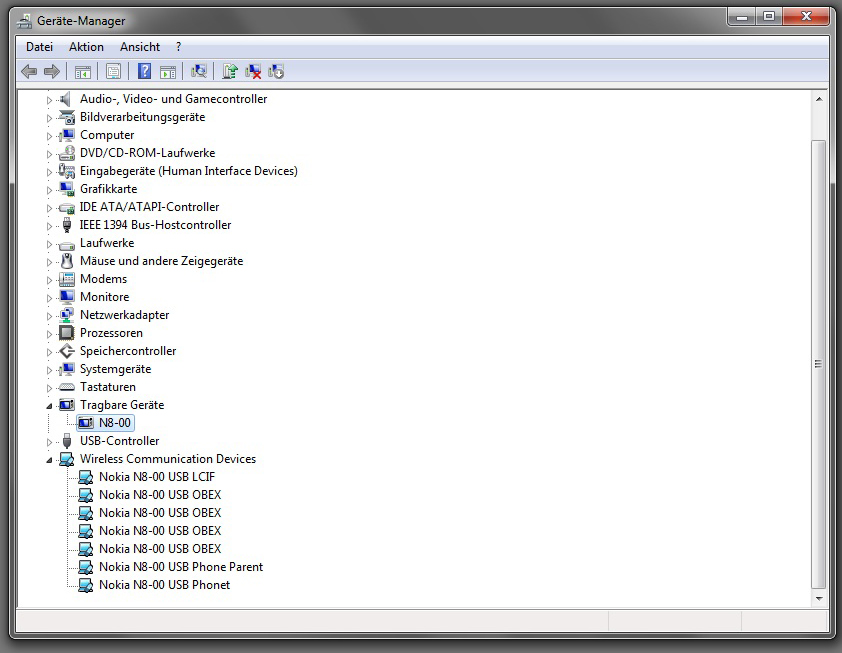Expand the Systemgeräte node

49,370
